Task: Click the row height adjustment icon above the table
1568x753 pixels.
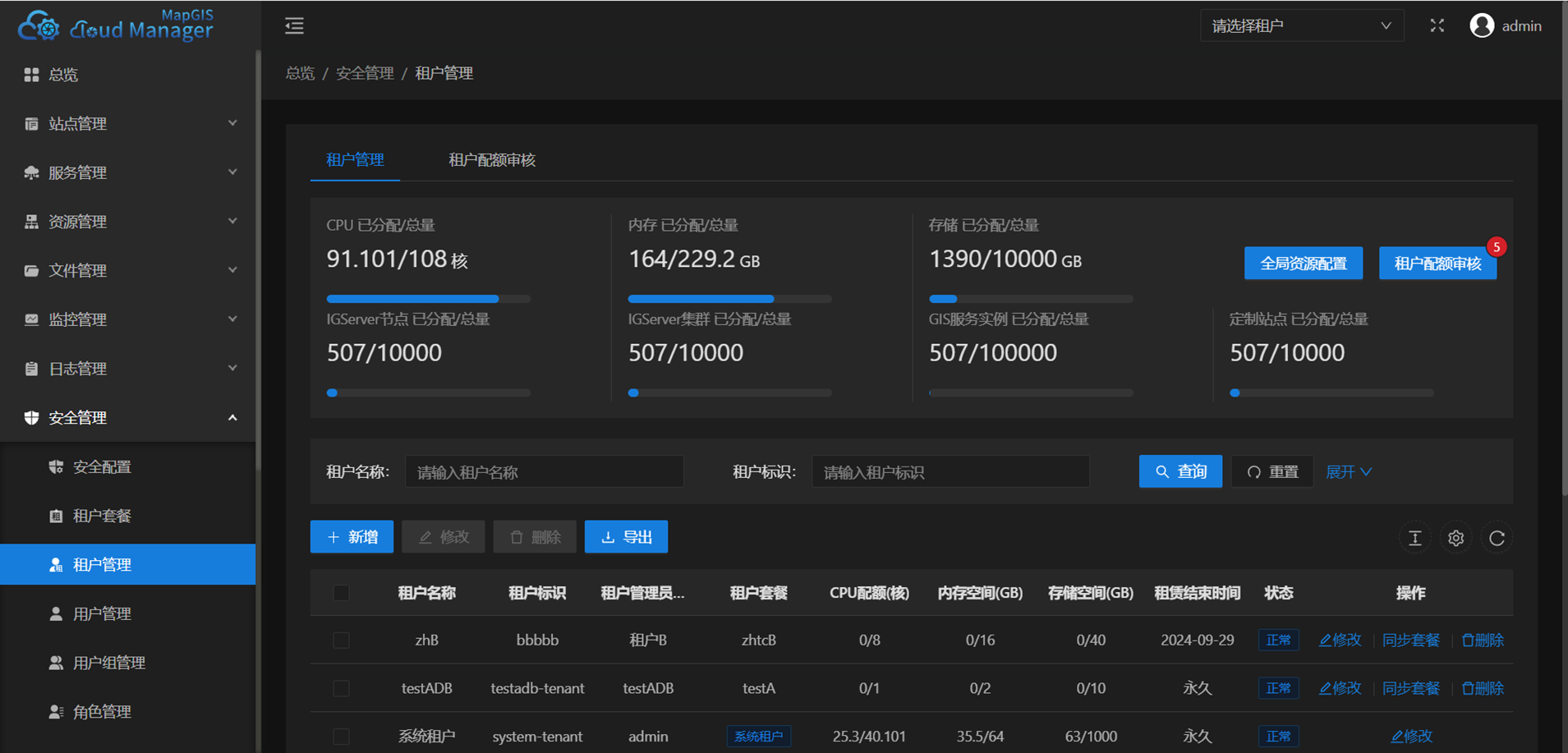Action: (x=1414, y=538)
